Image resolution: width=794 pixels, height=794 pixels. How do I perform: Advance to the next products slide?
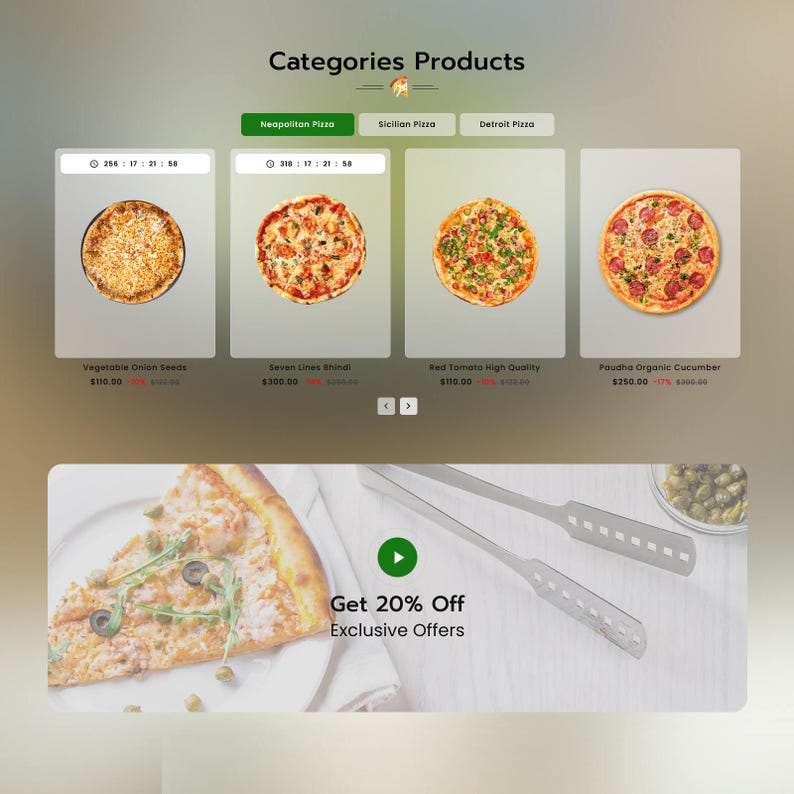(409, 406)
